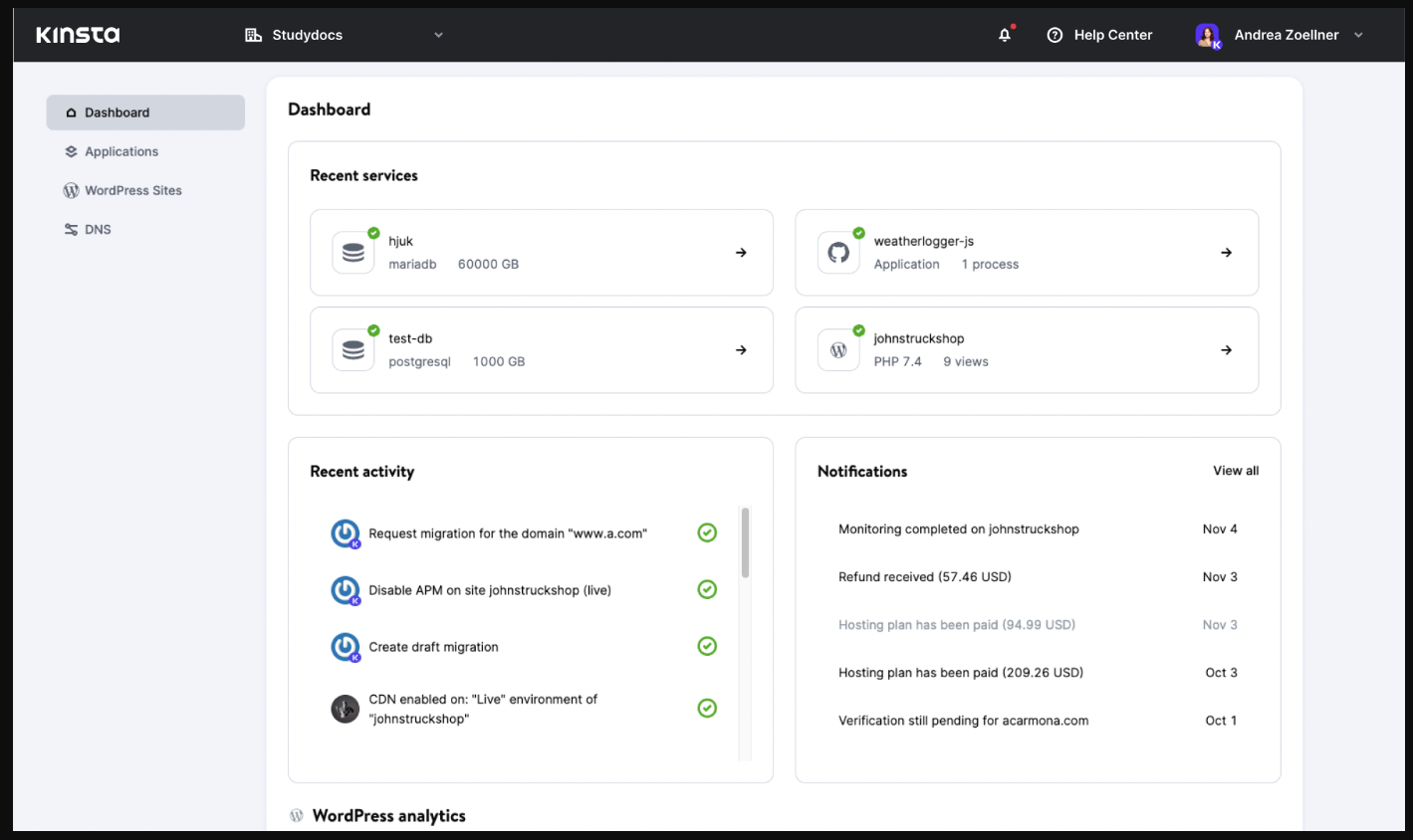
Task: Click the hjuk database icon
Action: click(x=353, y=253)
